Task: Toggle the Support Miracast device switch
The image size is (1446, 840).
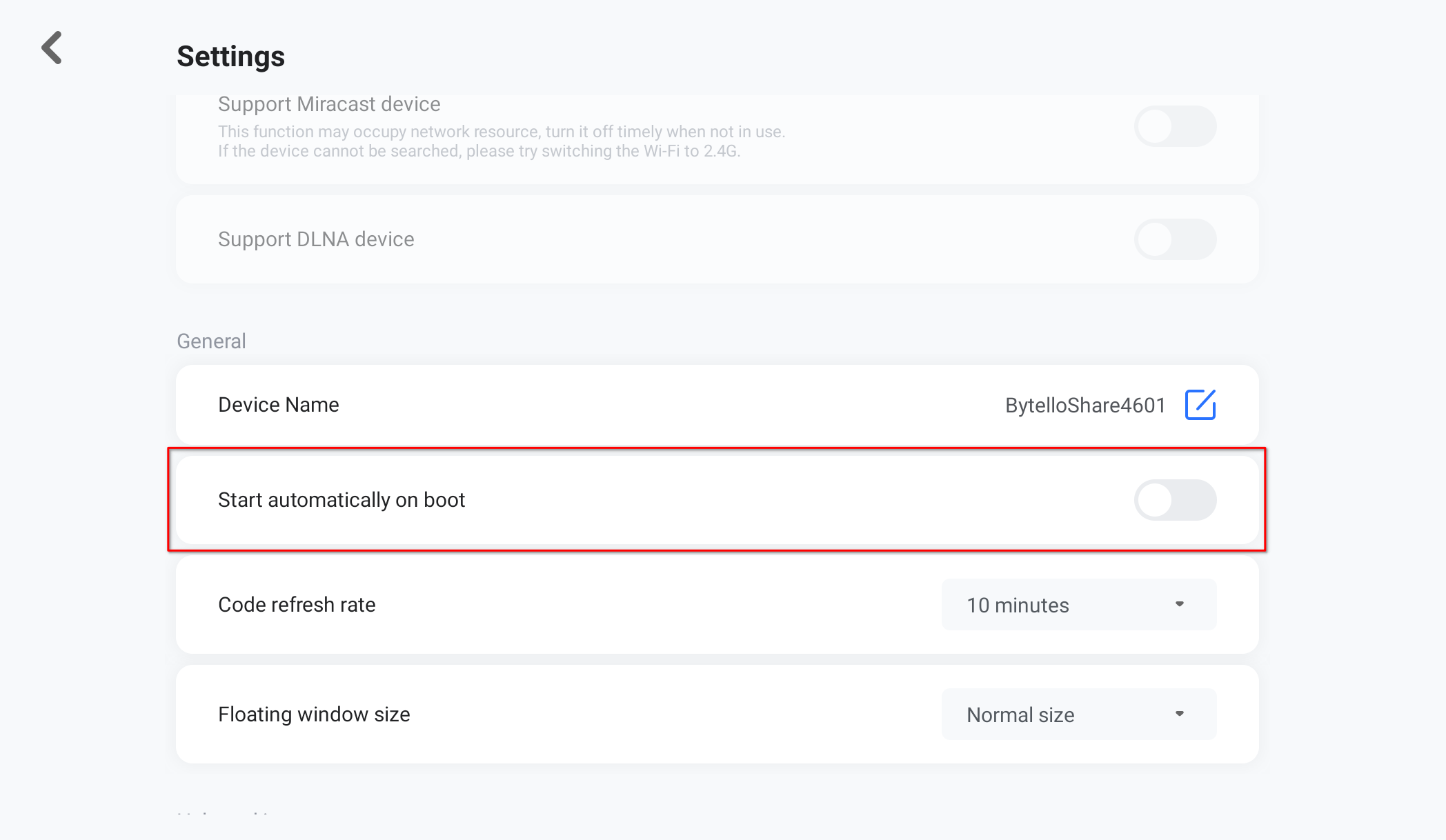Action: pyautogui.click(x=1175, y=126)
